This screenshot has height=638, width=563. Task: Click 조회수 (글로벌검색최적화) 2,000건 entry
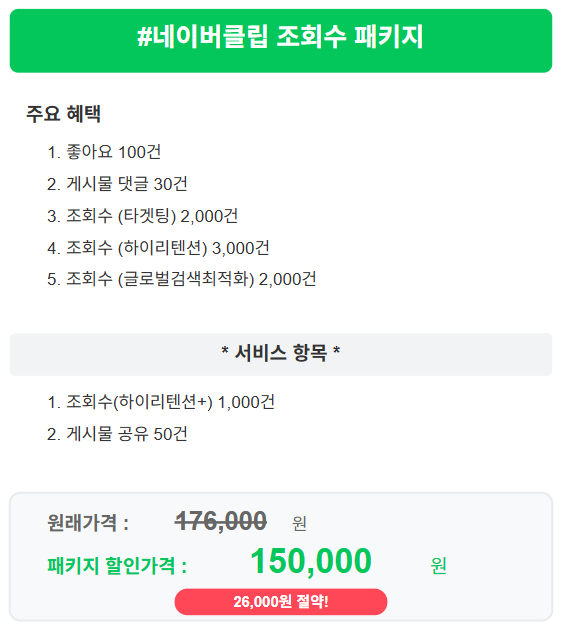click(x=191, y=279)
